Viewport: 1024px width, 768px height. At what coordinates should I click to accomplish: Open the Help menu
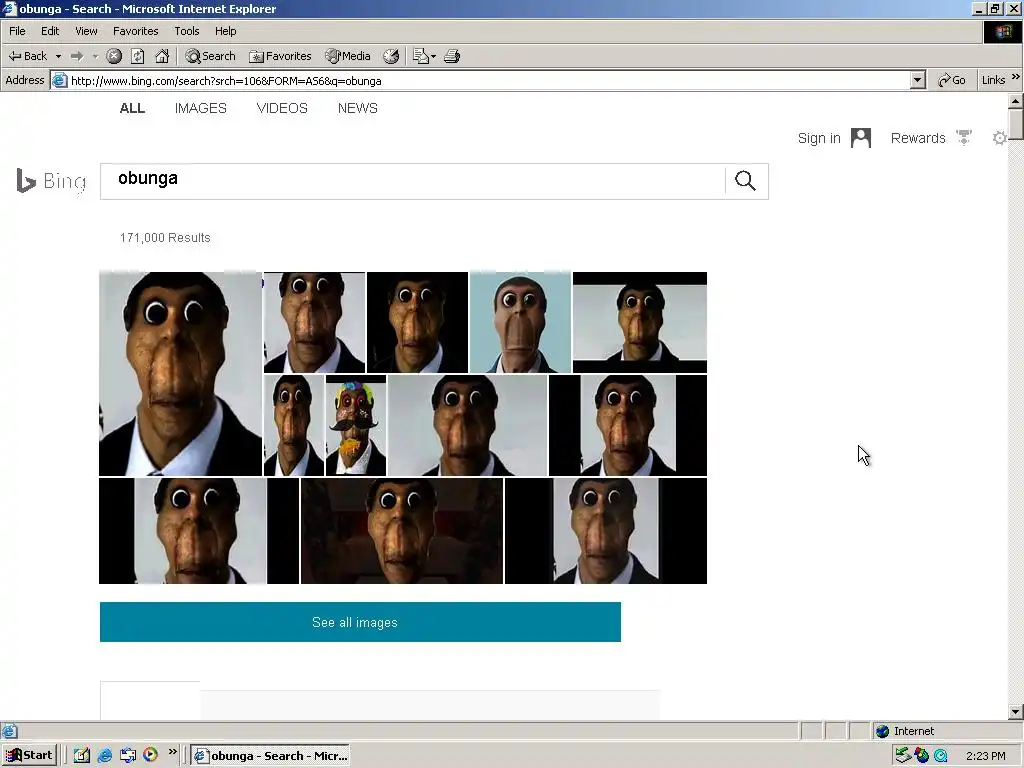point(225,31)
